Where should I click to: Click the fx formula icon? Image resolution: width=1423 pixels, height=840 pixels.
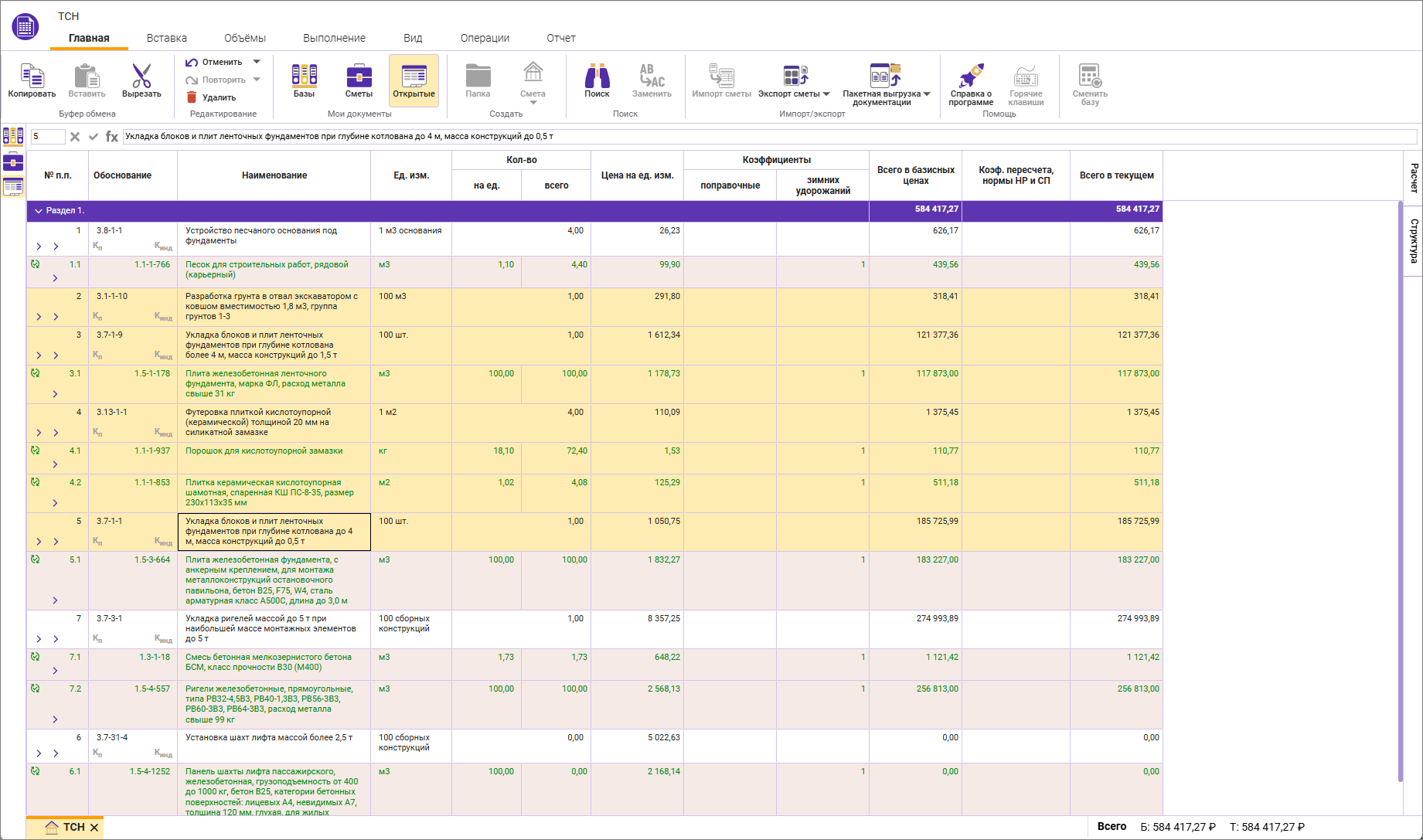pyautogui.click(x=112, y=137)
